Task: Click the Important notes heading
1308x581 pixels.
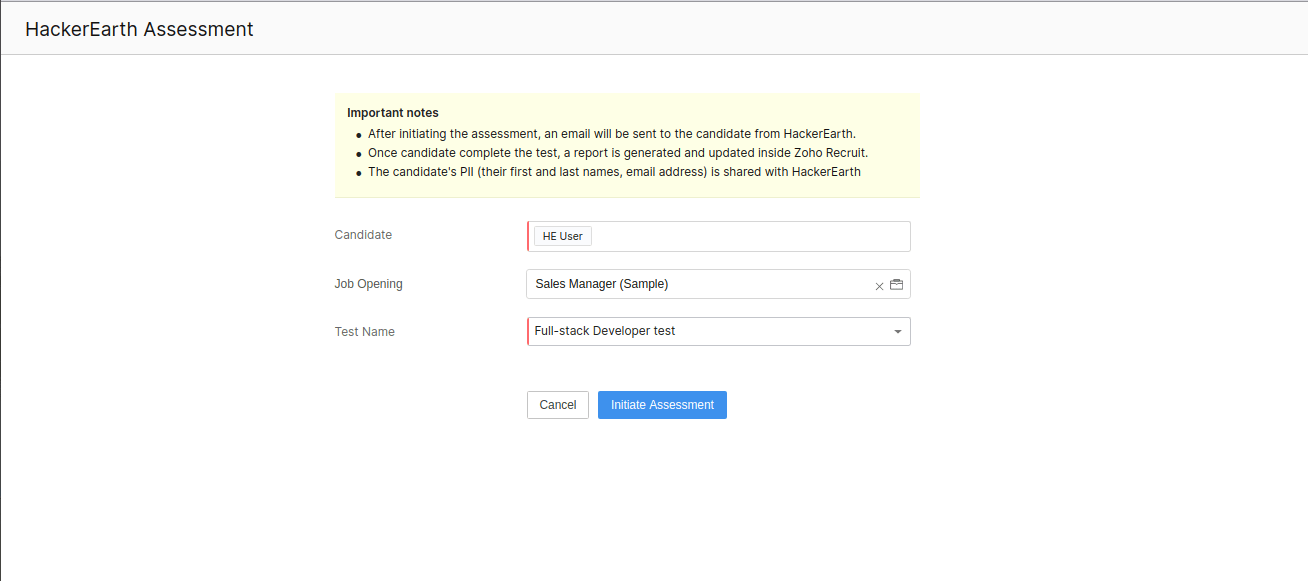Action: tap(392, 113)
